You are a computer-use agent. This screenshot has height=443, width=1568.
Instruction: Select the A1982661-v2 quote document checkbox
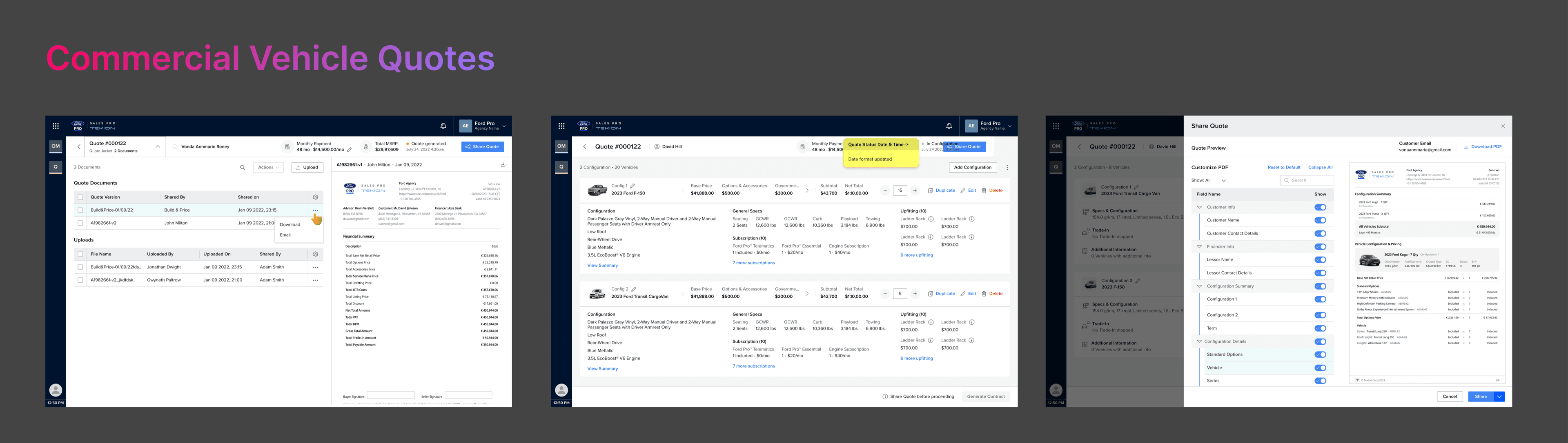click(x=80, y=223)
